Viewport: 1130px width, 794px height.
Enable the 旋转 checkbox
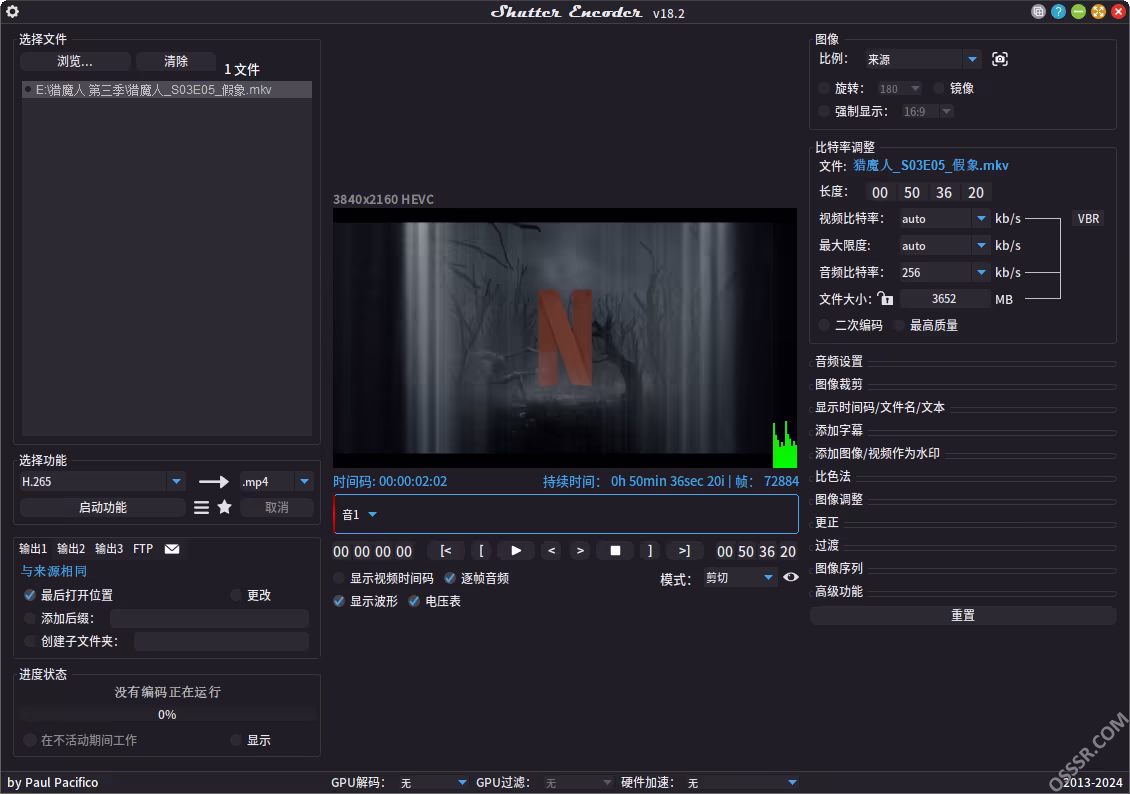point(824,88)
